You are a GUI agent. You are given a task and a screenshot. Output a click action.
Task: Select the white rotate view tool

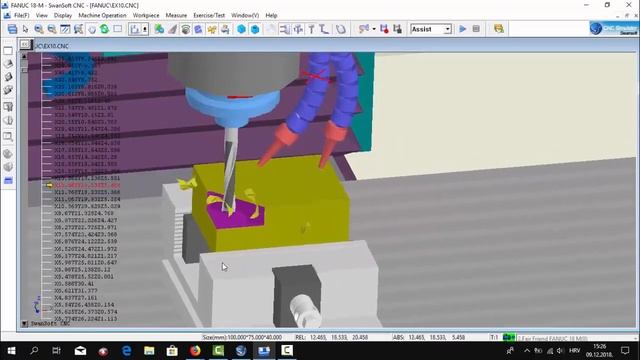(92, 29)
